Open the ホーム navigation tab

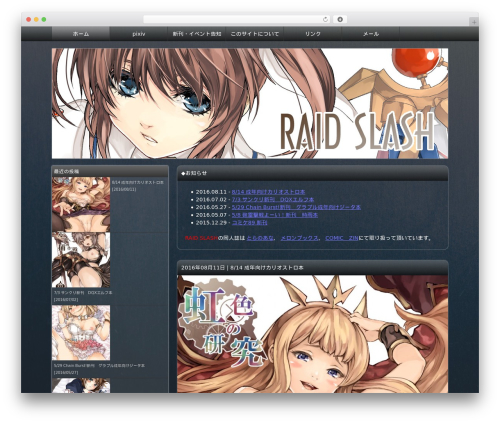coord(81,34)
